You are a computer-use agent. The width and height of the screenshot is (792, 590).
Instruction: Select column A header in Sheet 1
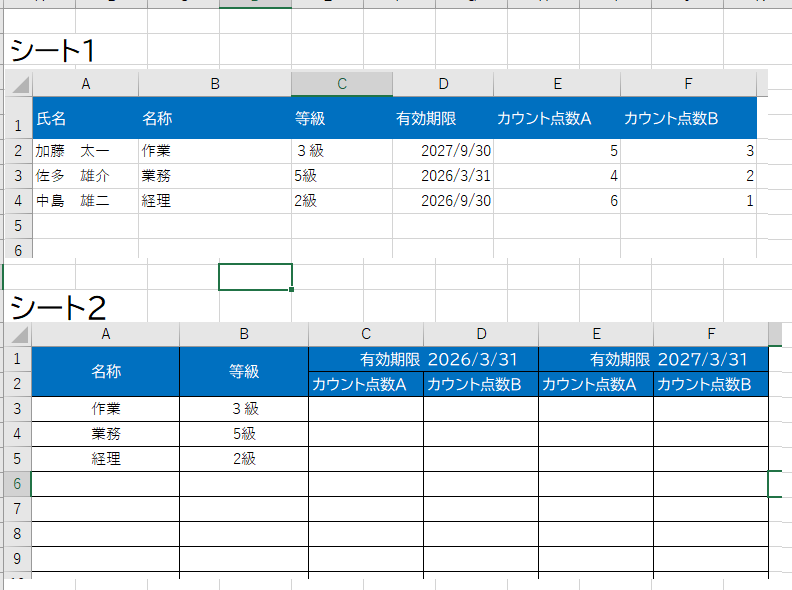tap(86, 84)
